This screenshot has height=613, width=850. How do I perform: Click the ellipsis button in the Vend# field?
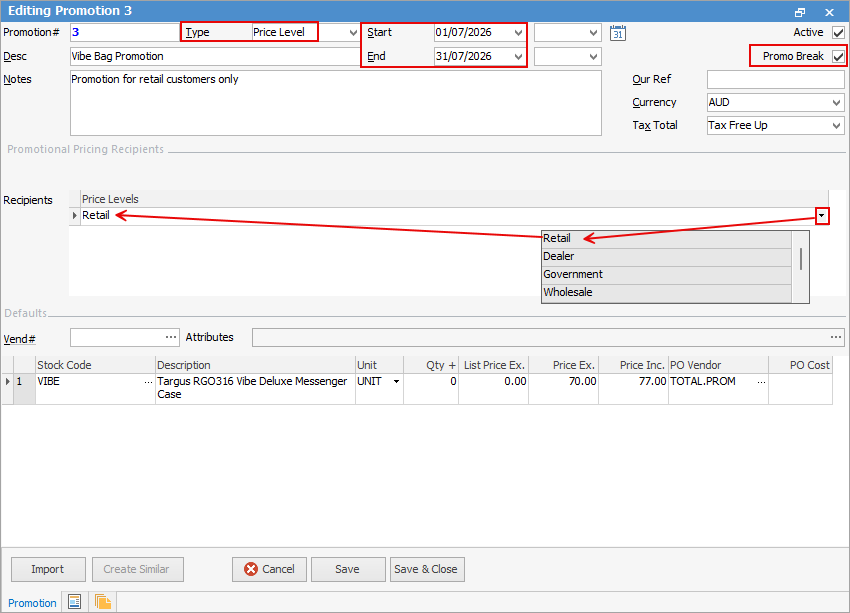(171, 337)
